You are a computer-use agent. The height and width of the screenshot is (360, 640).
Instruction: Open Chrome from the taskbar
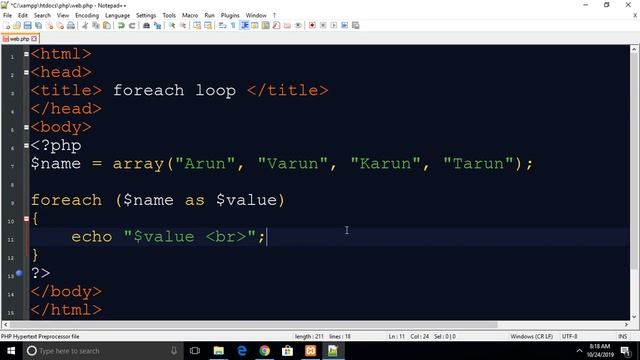click(x=264, y=351)
